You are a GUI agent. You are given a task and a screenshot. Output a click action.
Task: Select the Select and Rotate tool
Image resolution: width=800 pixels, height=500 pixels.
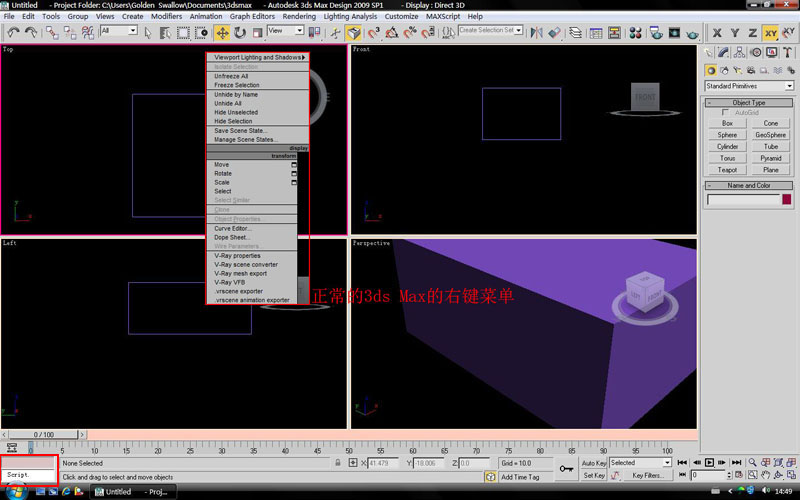(241, 32)
